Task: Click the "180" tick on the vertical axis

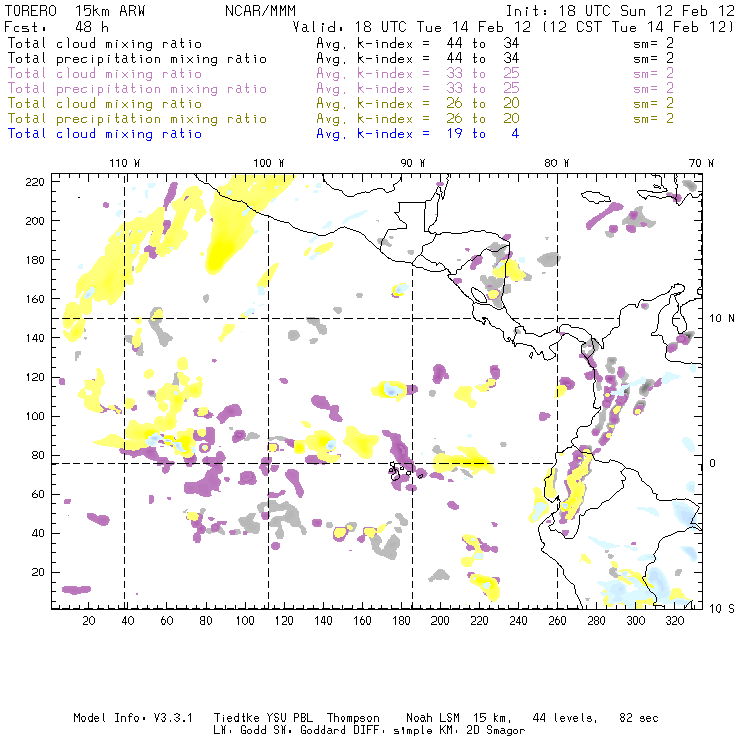Action: [35, 260]
